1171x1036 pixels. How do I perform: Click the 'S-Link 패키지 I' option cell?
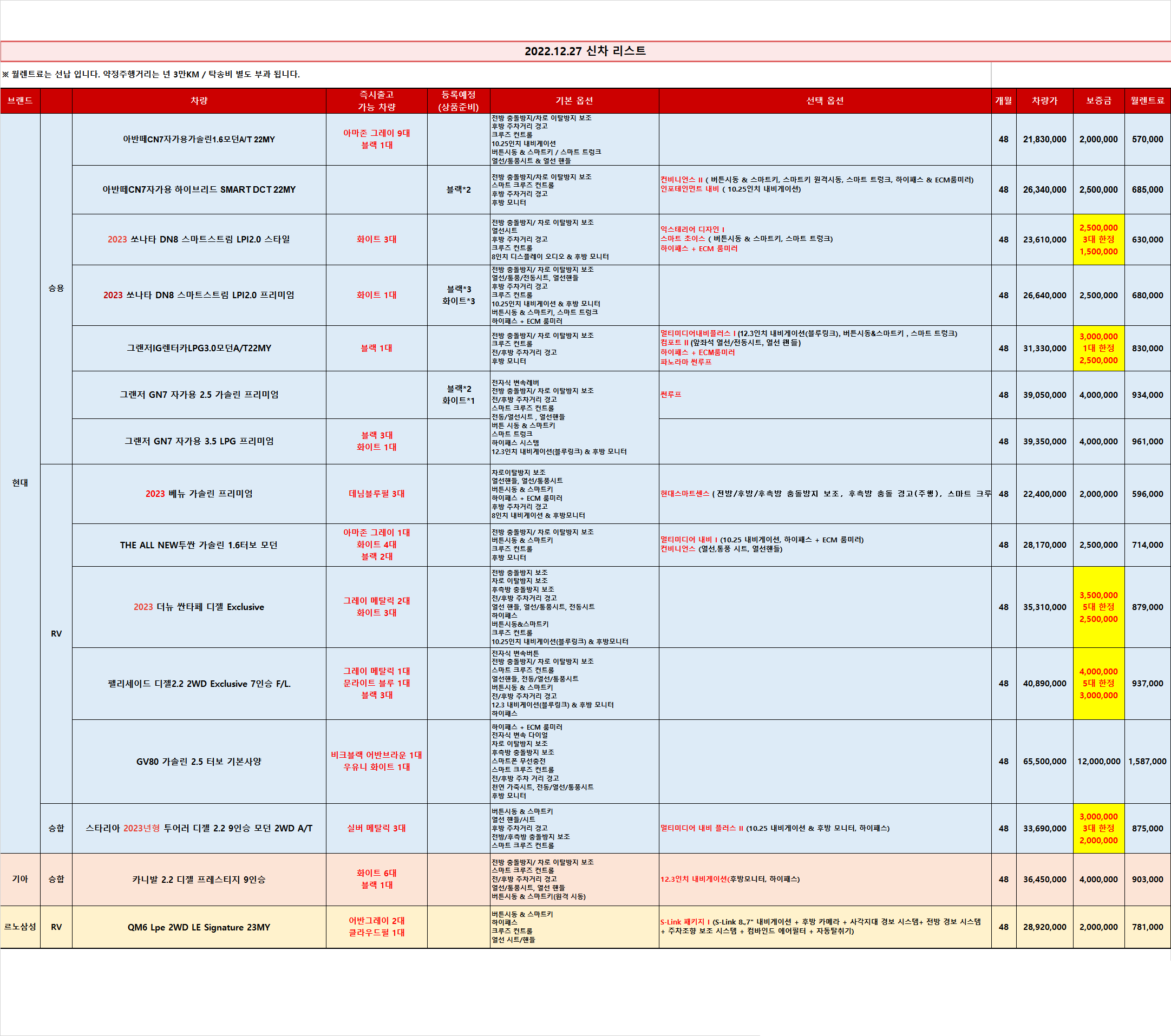pos(825,927)
